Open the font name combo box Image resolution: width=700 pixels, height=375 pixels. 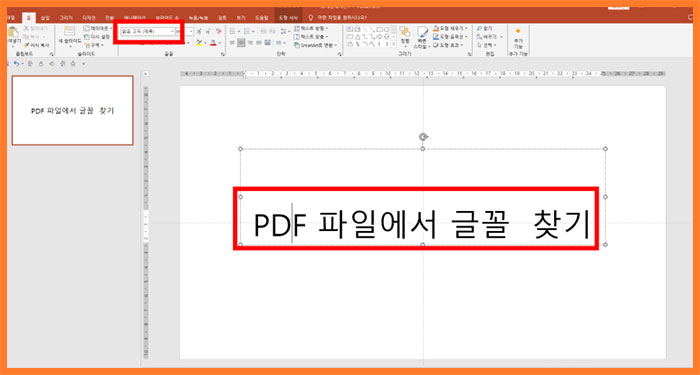pyautogui.click(x=147, y=32)
